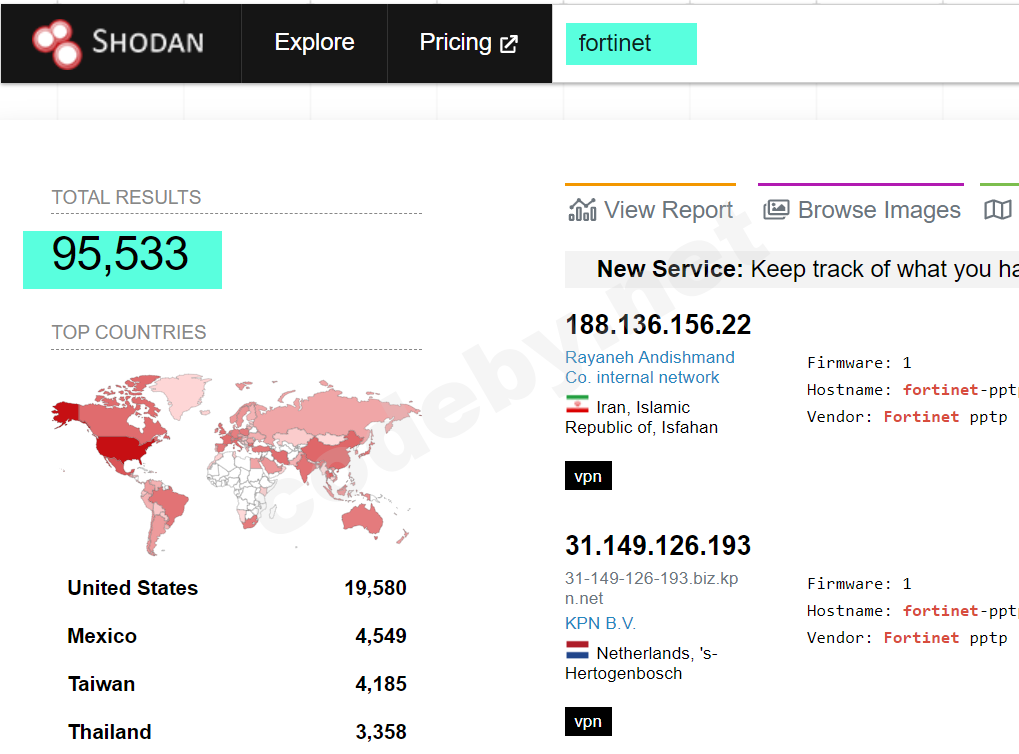Viewport: 1019px width, 754px height.
Task: Click the second result's vpn tag
Action: click(x=588, y=721)
